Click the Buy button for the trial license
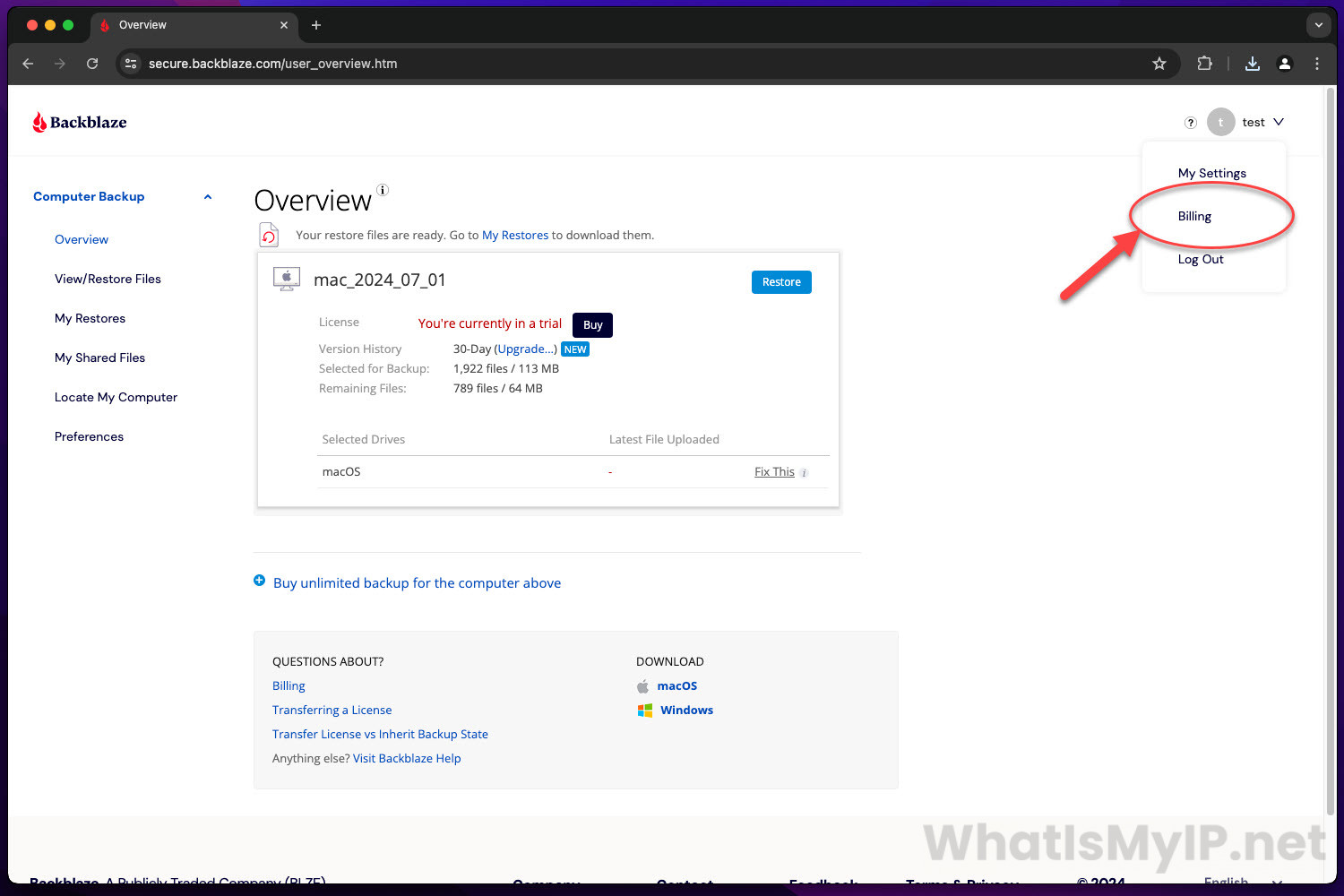 (592, 324)
